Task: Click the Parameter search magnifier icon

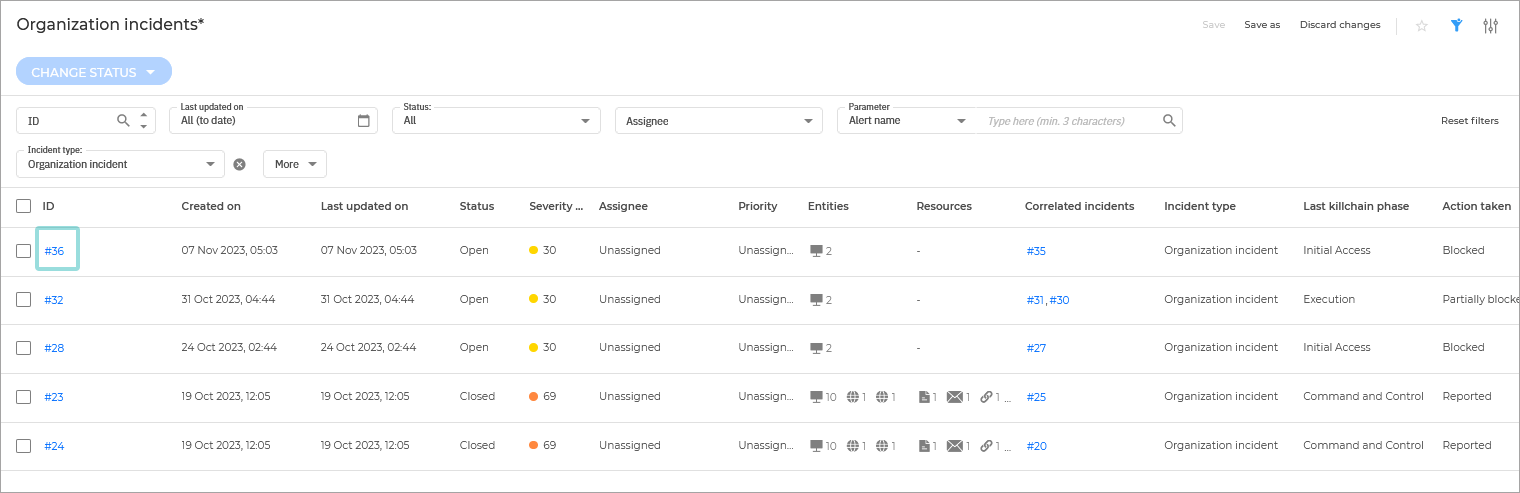Action: click(1168, 121)
